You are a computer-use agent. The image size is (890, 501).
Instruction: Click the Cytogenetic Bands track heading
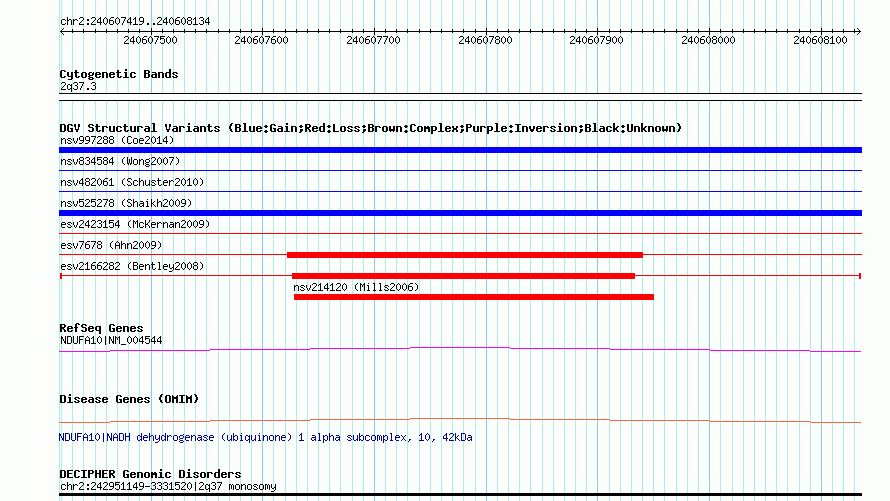pos(119,74)
